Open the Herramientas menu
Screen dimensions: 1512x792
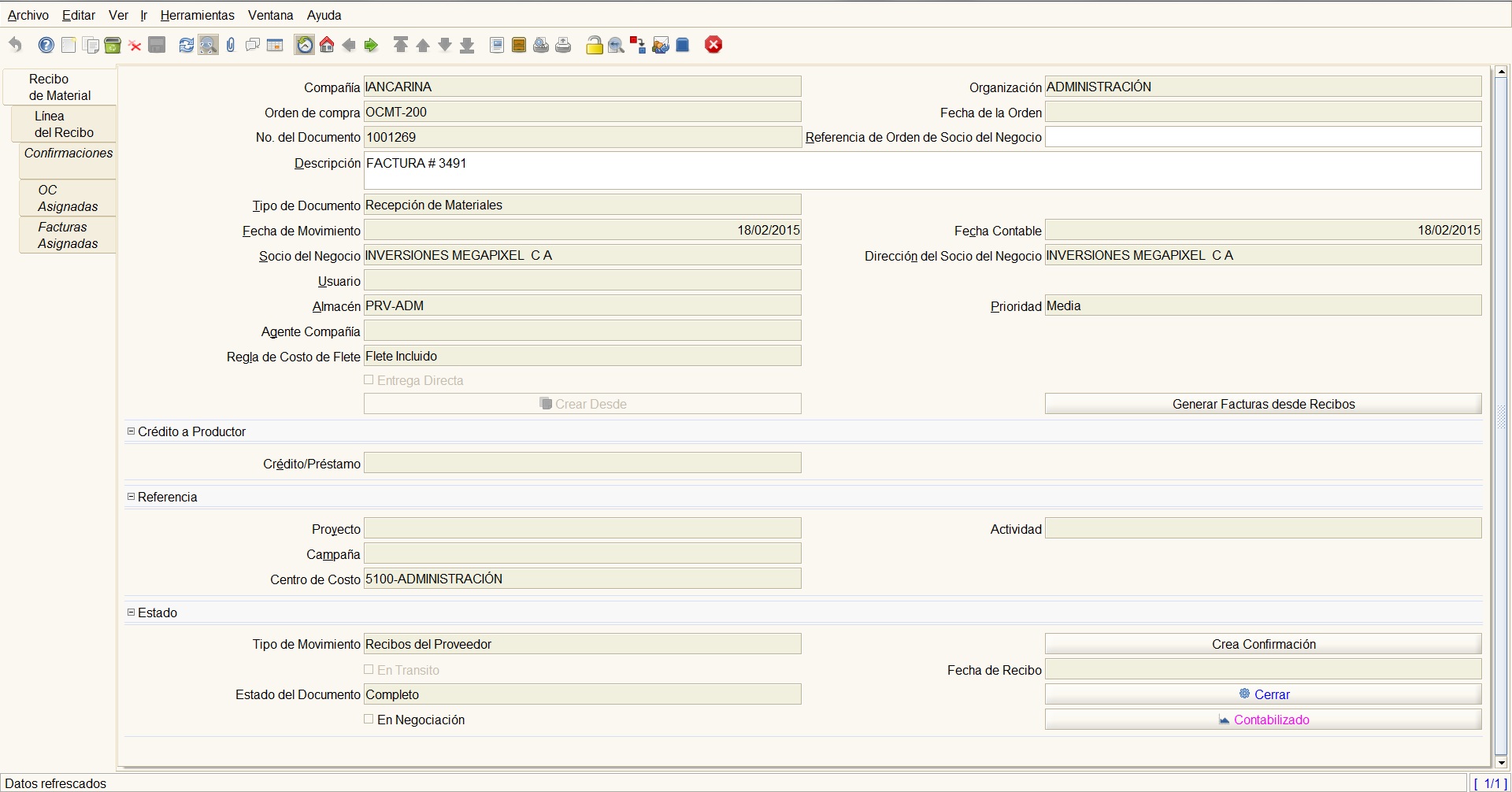point(197,15)
